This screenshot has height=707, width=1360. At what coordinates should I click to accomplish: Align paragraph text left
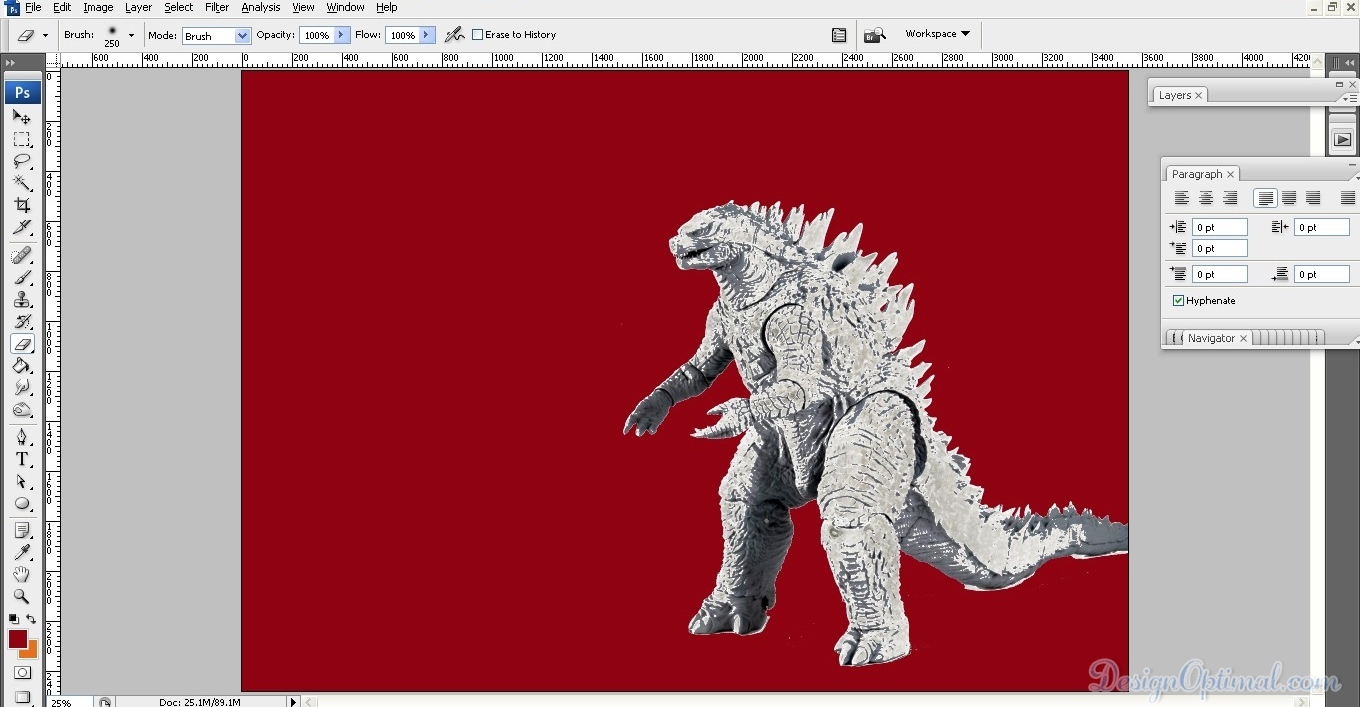point(1182,198)
